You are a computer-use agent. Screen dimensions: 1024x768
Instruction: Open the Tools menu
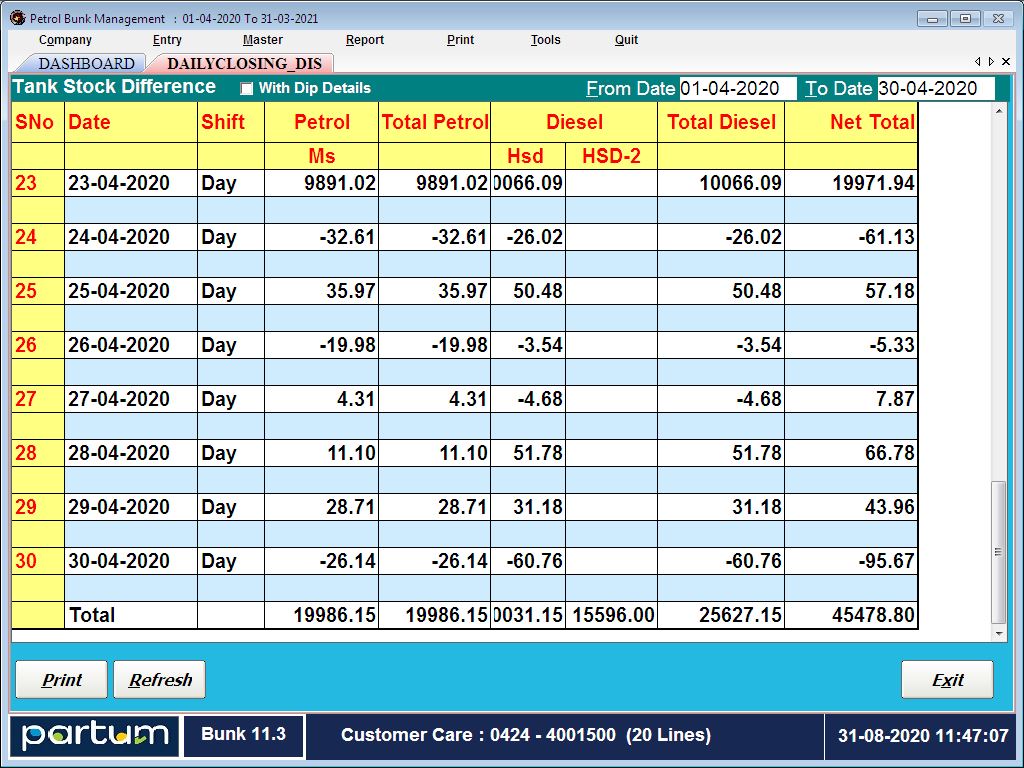[545, 40]
